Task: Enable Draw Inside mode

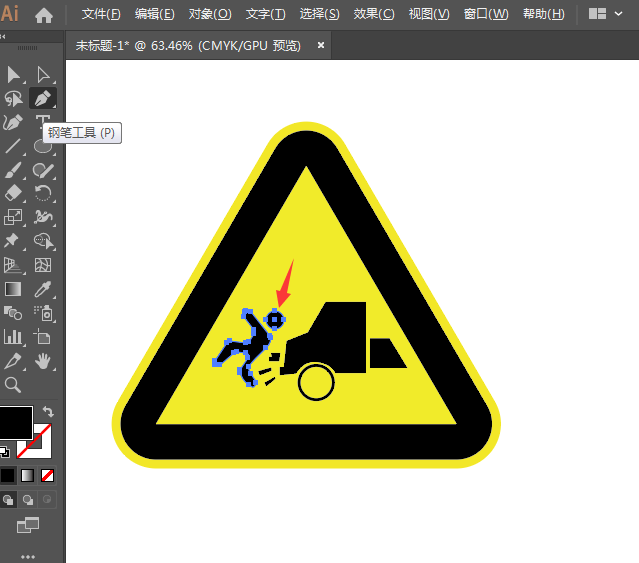Action: coord(47,499)
